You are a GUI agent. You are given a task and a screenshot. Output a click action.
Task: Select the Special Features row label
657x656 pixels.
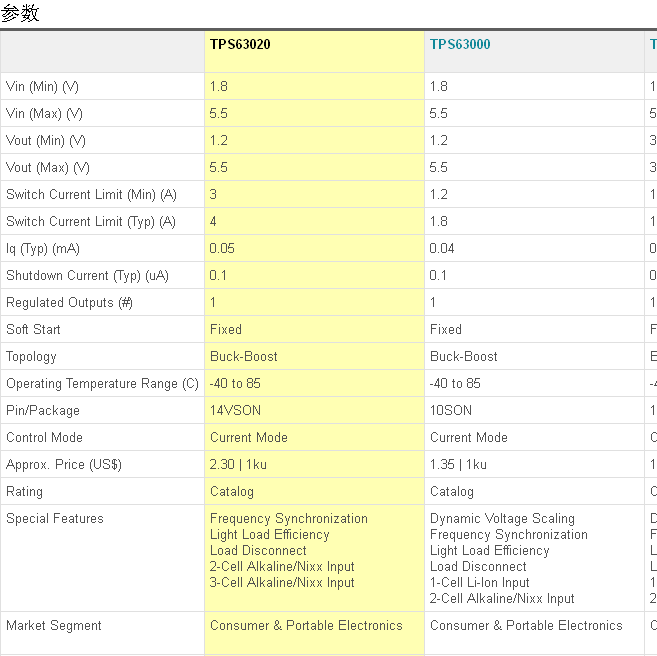coord(54,519)
